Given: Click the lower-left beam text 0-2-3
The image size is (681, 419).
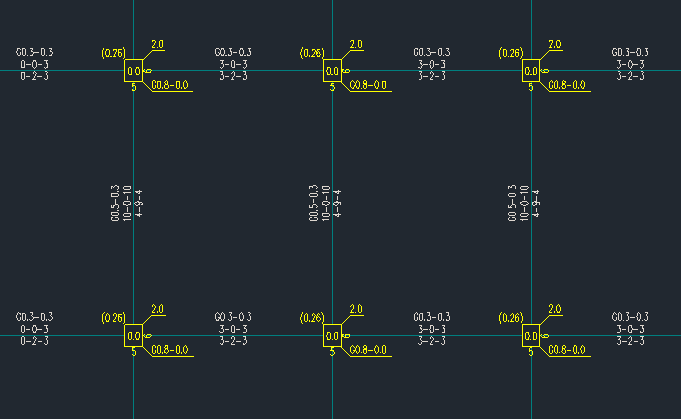Looking at the screenshot, I should click(x=35, y=341).
